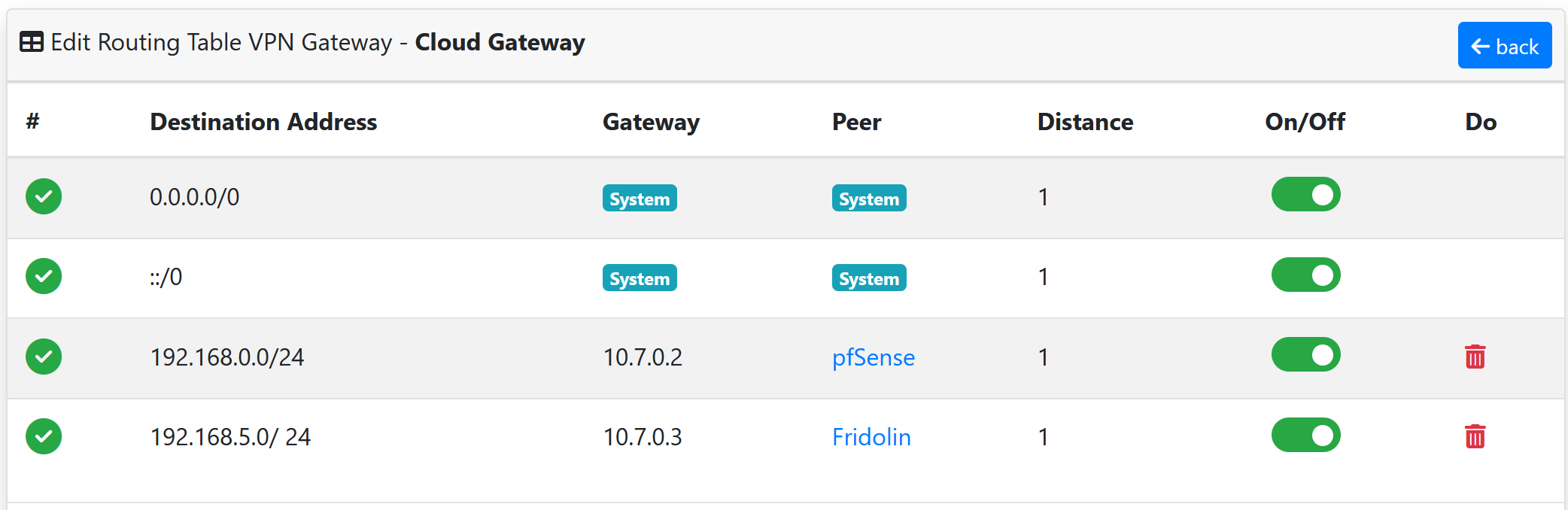Switch off the pfSense route toggle
The width and height of the screenshot is (1568, 510).
coord(1305,355)
